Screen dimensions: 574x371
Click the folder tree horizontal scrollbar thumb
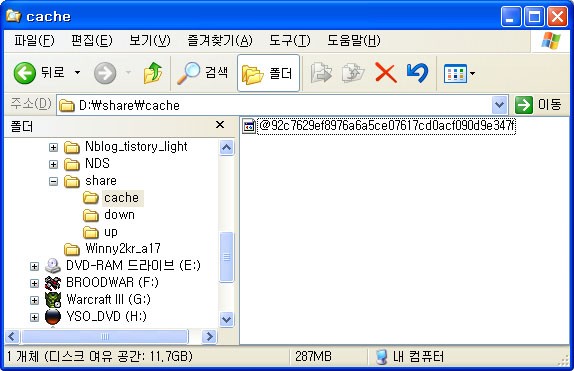tap(105, 336)
